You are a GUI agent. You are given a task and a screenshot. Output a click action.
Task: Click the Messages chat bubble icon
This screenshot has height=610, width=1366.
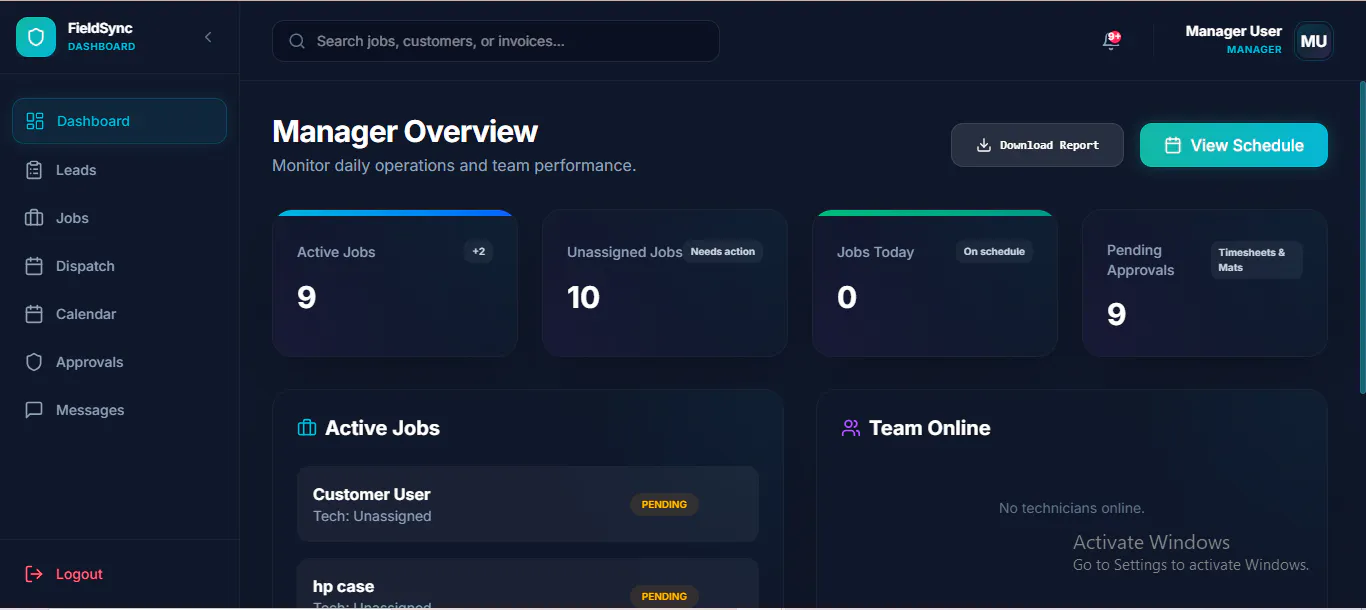[34, 410]
